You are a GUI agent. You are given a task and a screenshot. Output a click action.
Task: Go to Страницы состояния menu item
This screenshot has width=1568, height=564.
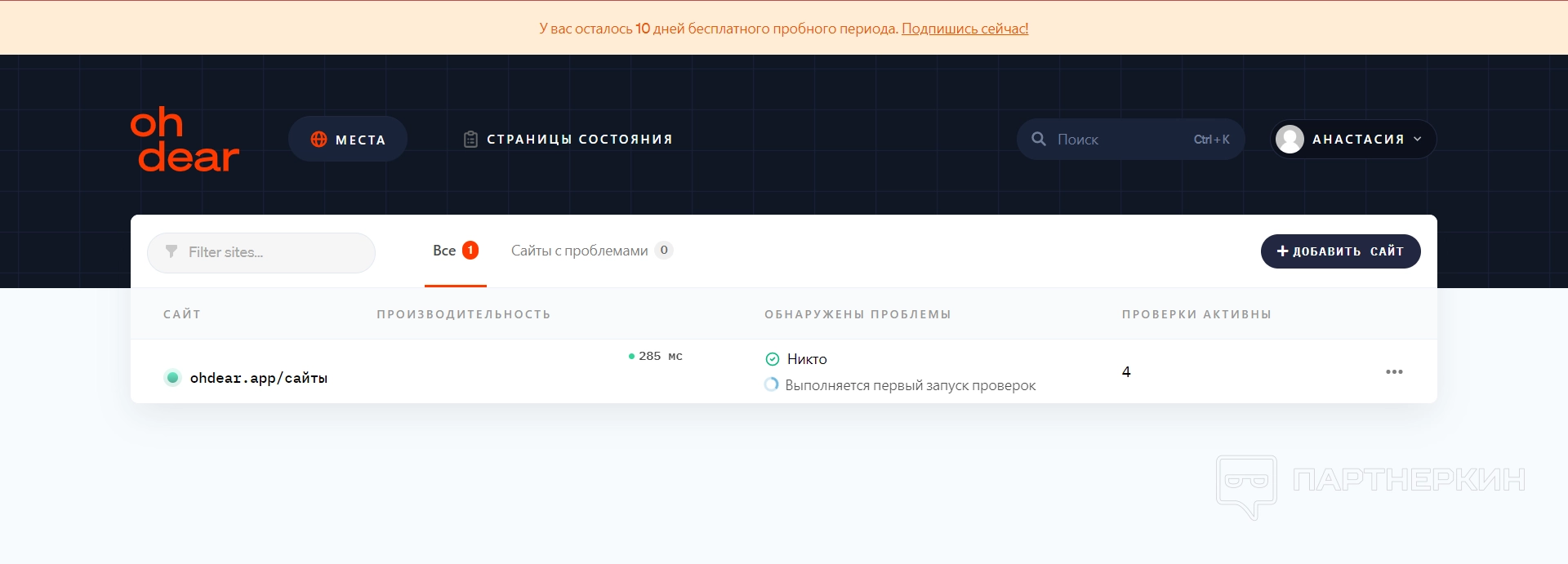(x=579, y=140)
